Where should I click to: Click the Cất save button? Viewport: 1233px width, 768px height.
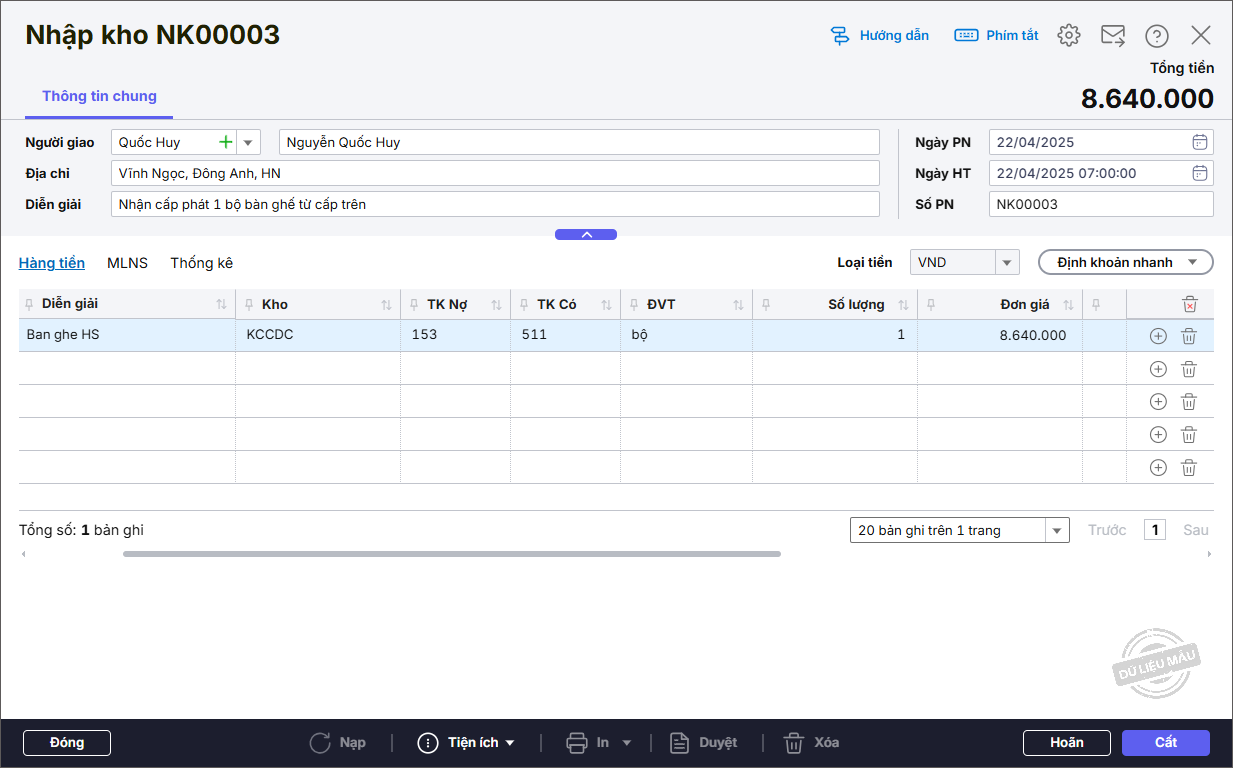(1165, 743)
